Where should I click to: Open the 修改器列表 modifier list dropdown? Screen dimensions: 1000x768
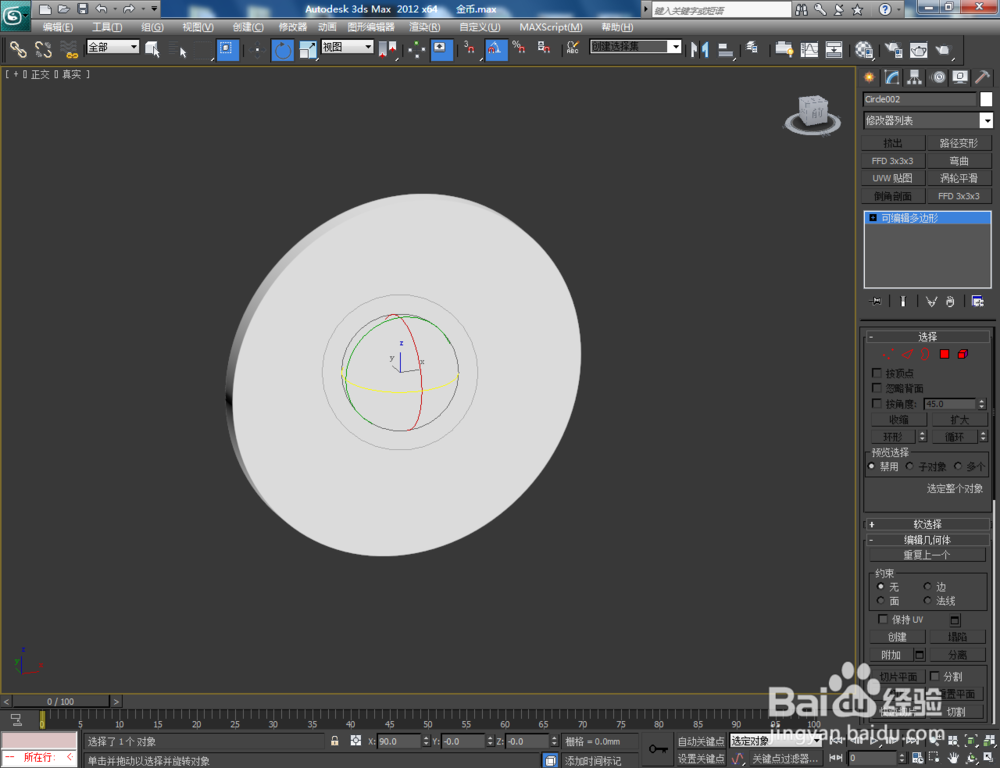(x=985, y=120)
